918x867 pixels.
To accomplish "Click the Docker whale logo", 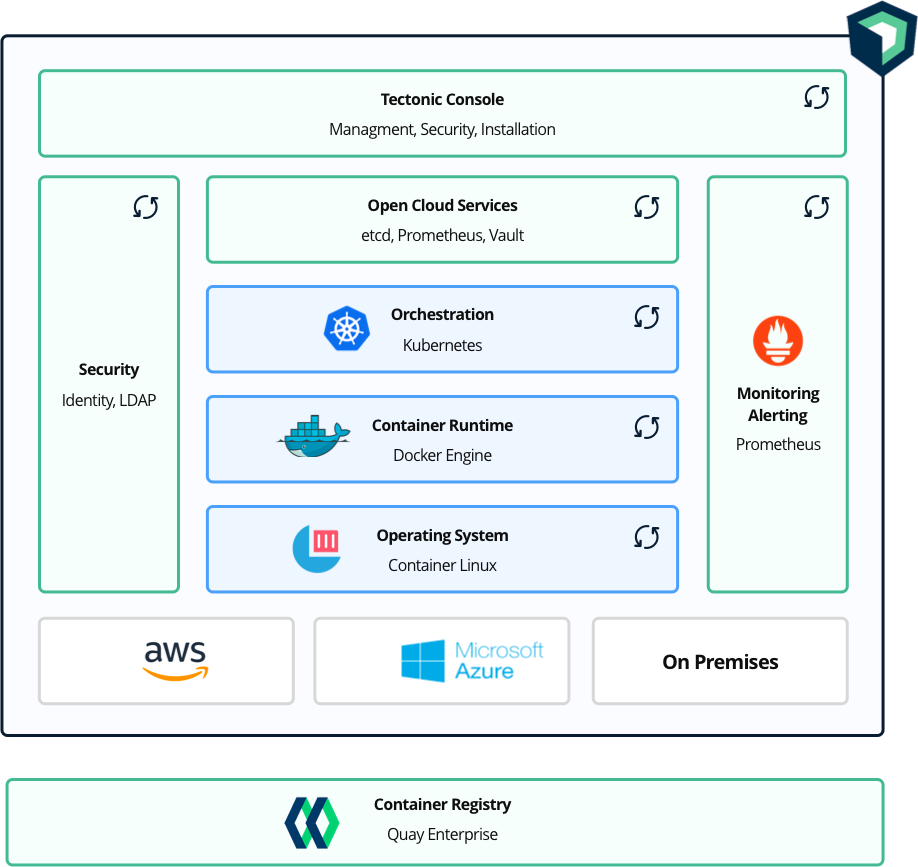I will (x=314, y=436).
